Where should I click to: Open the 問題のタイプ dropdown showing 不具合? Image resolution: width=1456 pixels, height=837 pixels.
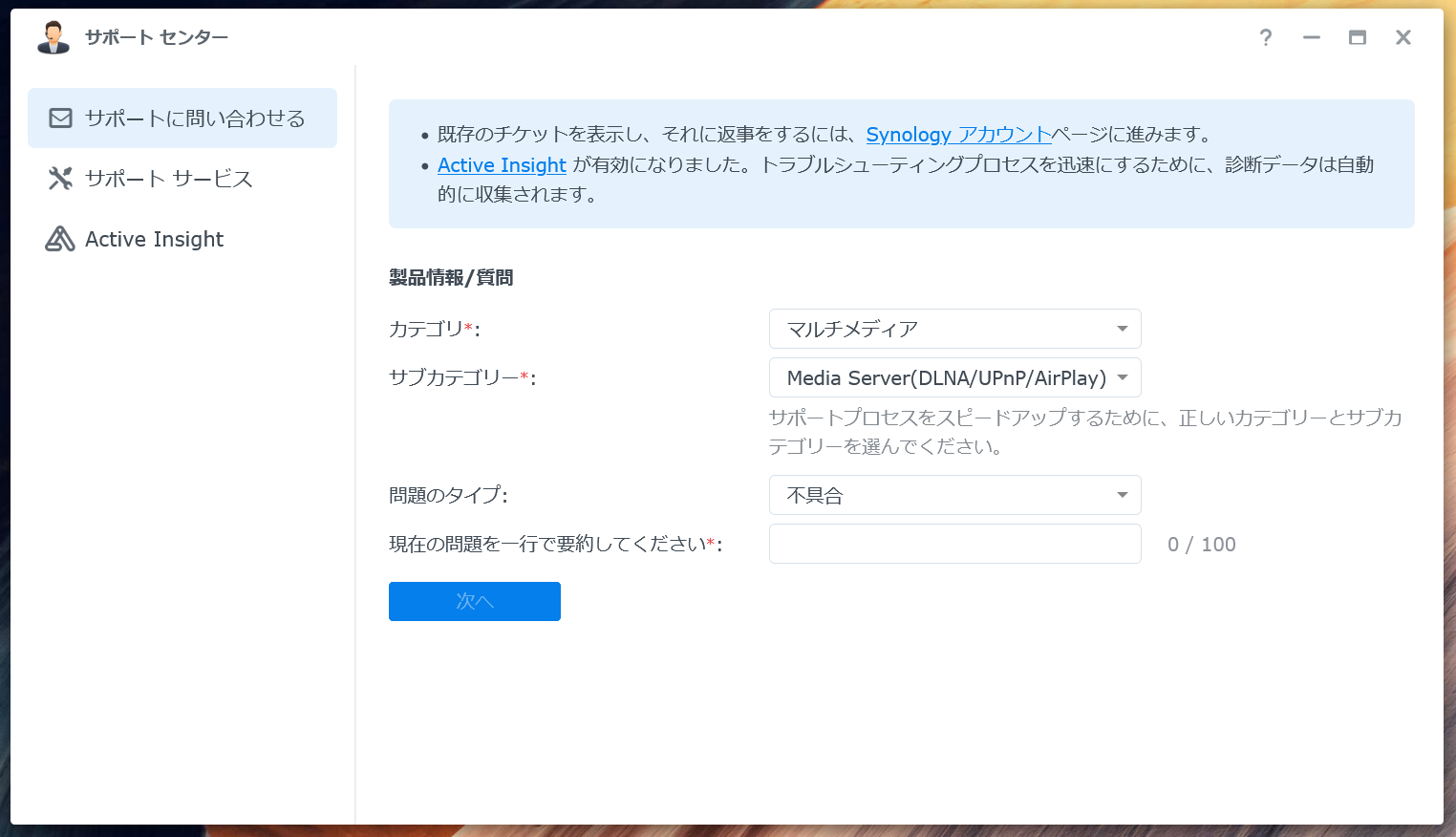[x=954, y=495]
